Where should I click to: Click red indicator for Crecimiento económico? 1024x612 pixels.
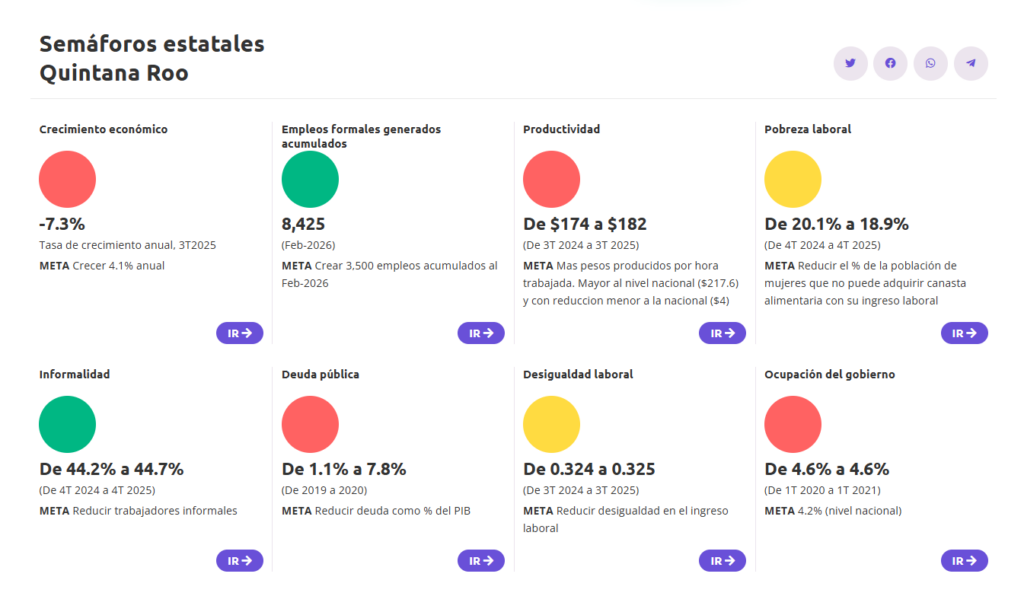coord(67,179)
